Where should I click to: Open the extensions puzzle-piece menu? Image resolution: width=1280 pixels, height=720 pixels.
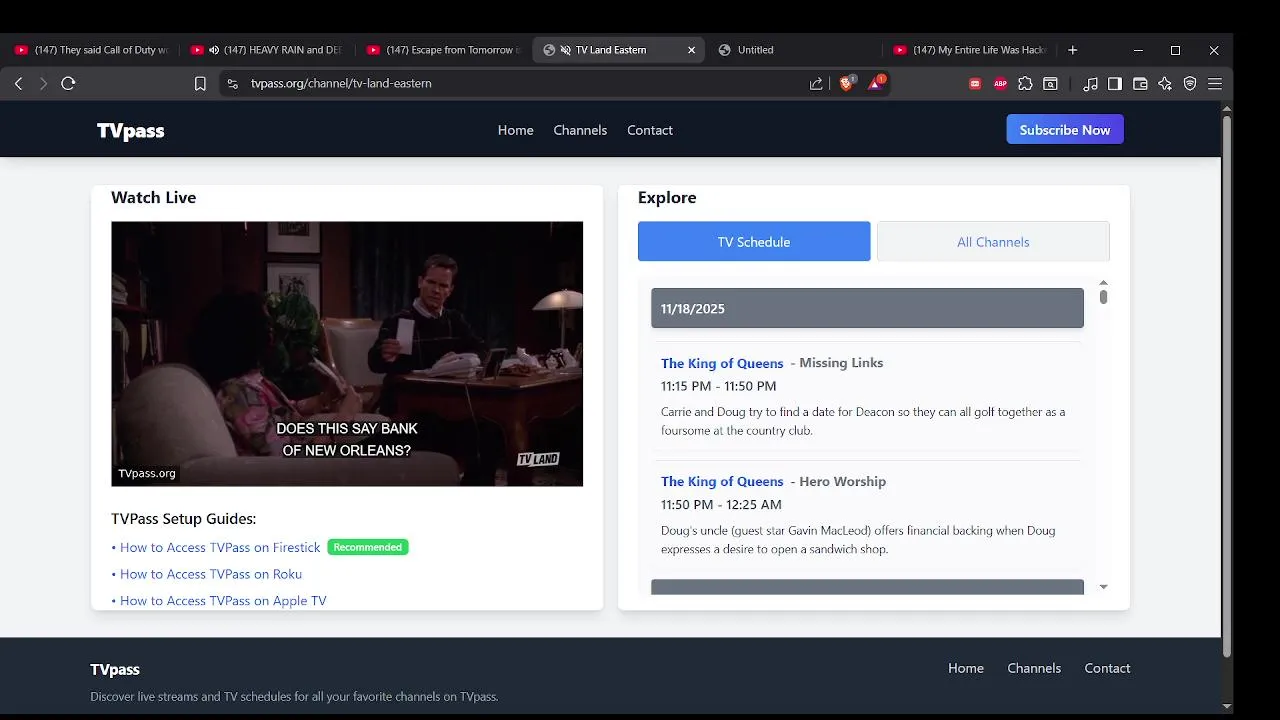pyautogui.click(x=1025, y=84)
